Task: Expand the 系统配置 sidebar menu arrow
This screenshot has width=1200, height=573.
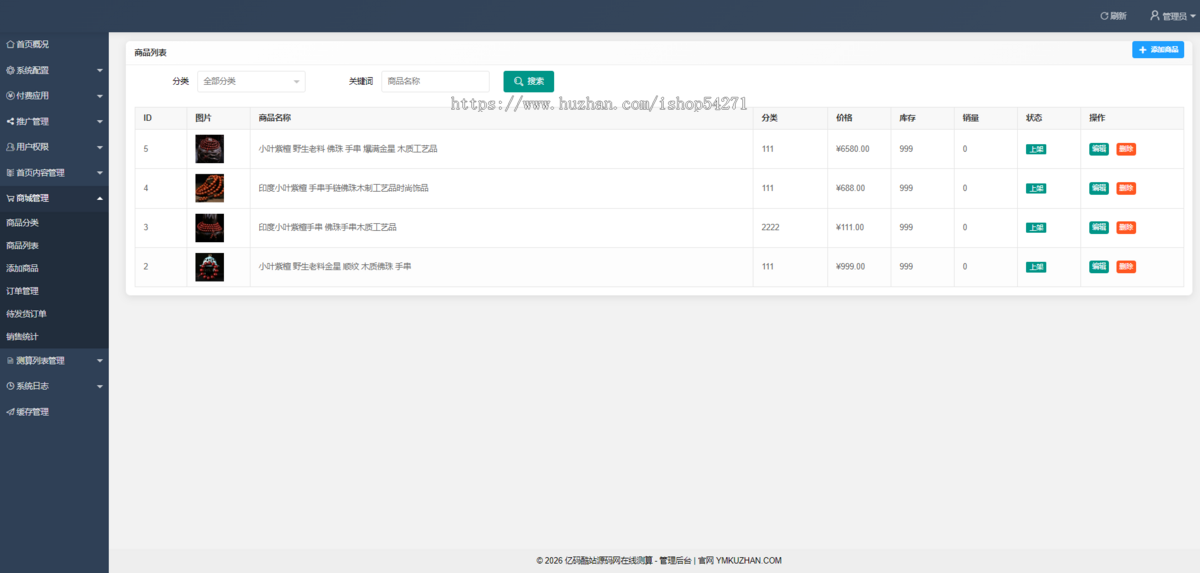Action: [x=100, y=71]
